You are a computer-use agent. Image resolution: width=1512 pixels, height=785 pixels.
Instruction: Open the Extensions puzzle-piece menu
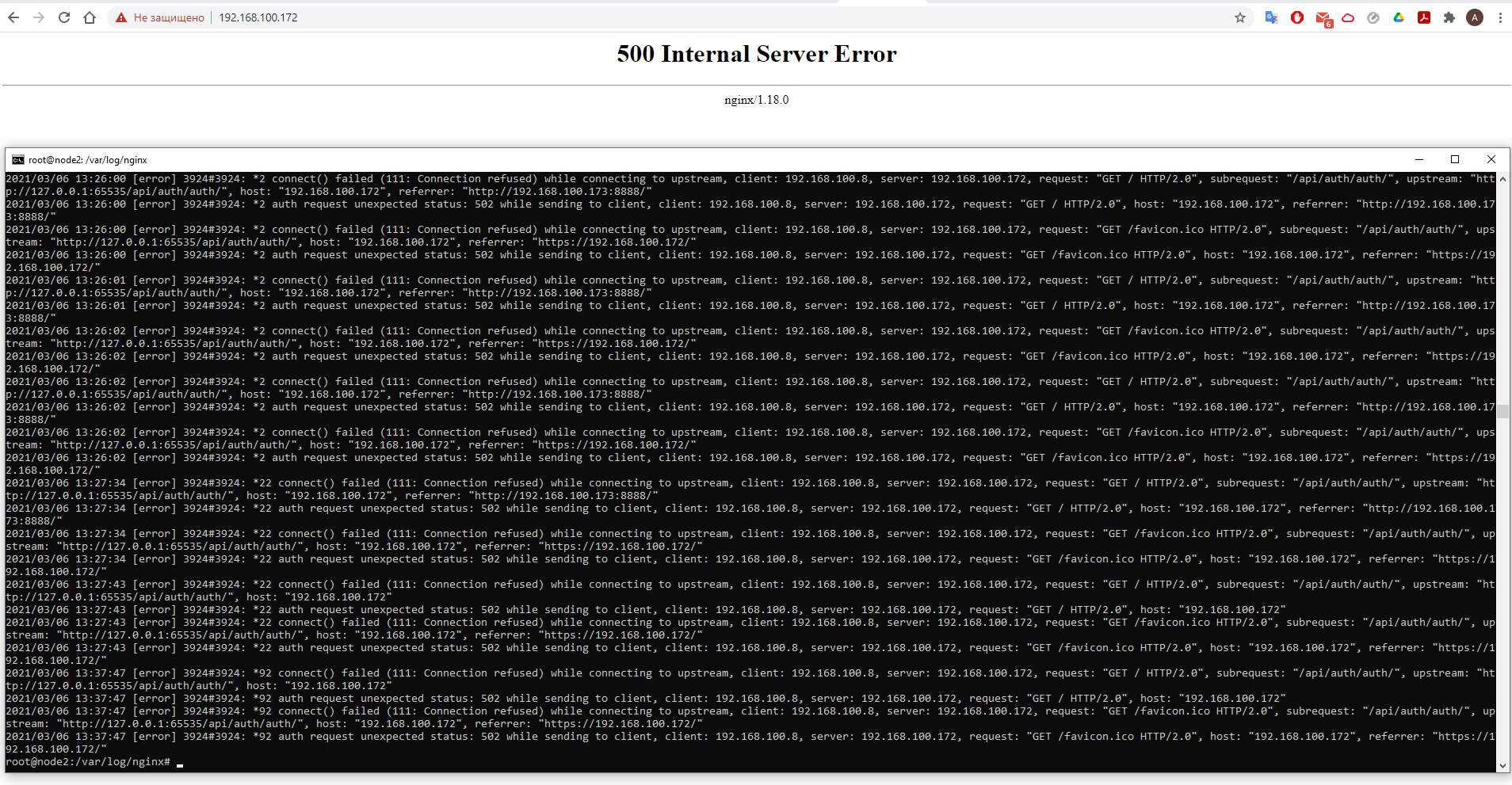tap(1449, 17)
